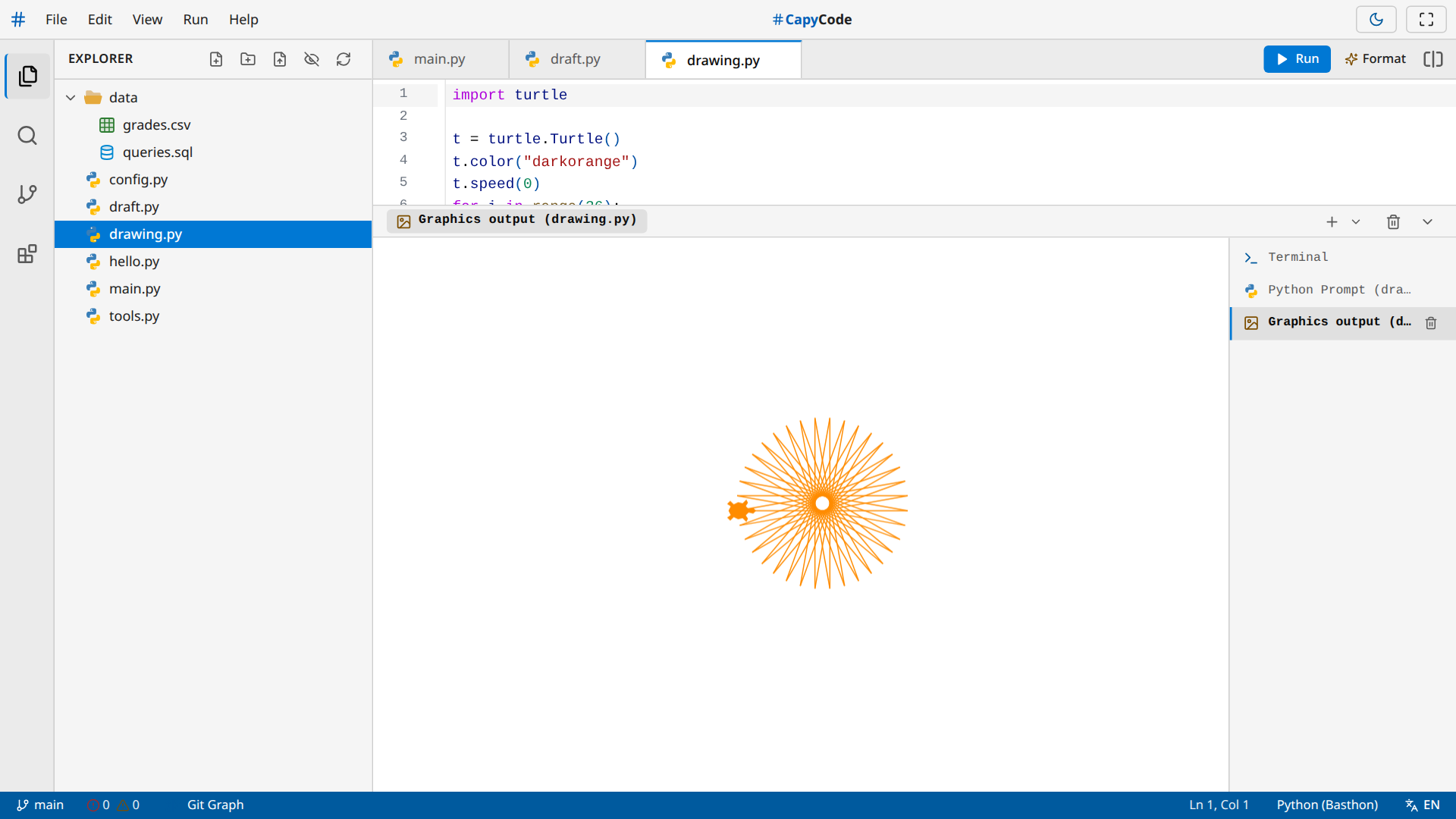Click Ln 1, Col 1 cursor position
Viewport: 1456px width, 819px height.
pos(1219,805)
